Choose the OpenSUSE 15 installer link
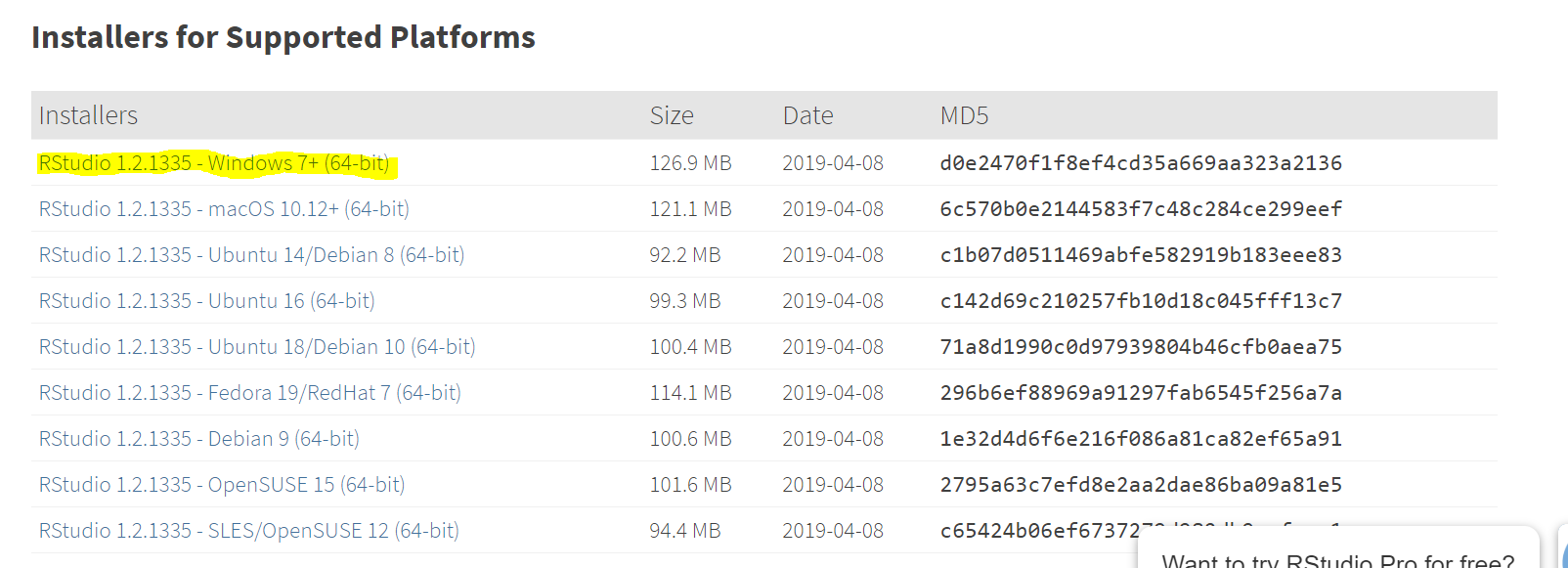Viewport: 1568px width, 568px height. coord(221,485)
